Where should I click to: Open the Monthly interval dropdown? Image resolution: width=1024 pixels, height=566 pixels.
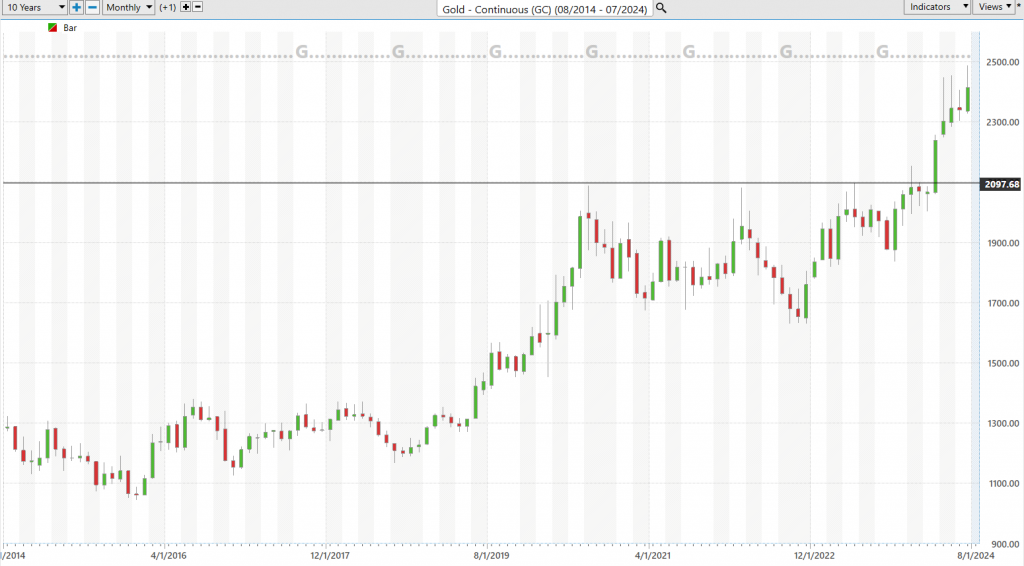coord(128,7)
